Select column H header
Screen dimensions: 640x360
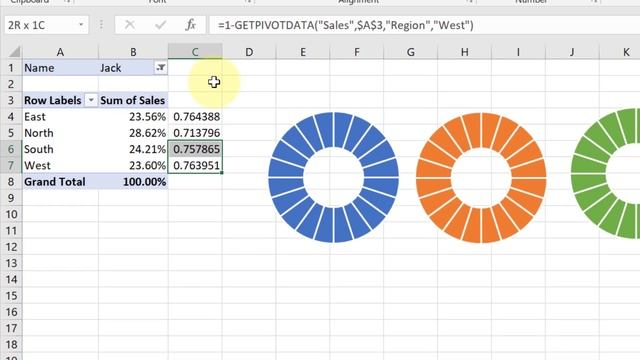pyautogui.click(x=464, y=52)
